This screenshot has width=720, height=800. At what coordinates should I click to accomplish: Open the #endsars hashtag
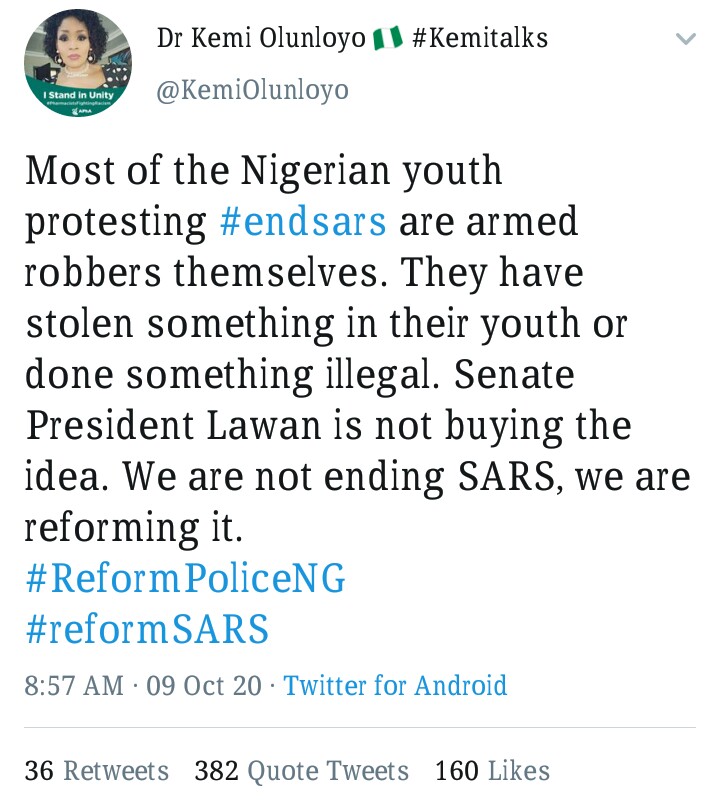coord(302,220)
